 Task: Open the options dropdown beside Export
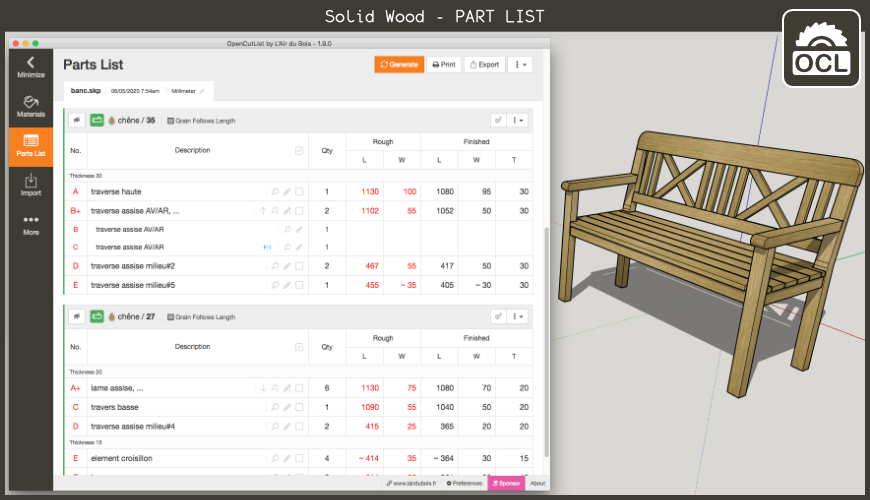tap(520, 64)
